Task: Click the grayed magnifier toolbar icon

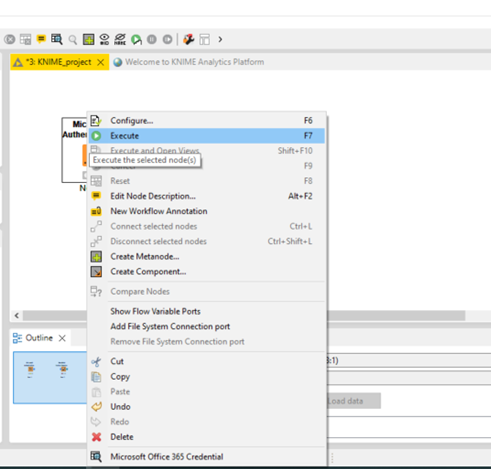Action: (x=73, y=40)
